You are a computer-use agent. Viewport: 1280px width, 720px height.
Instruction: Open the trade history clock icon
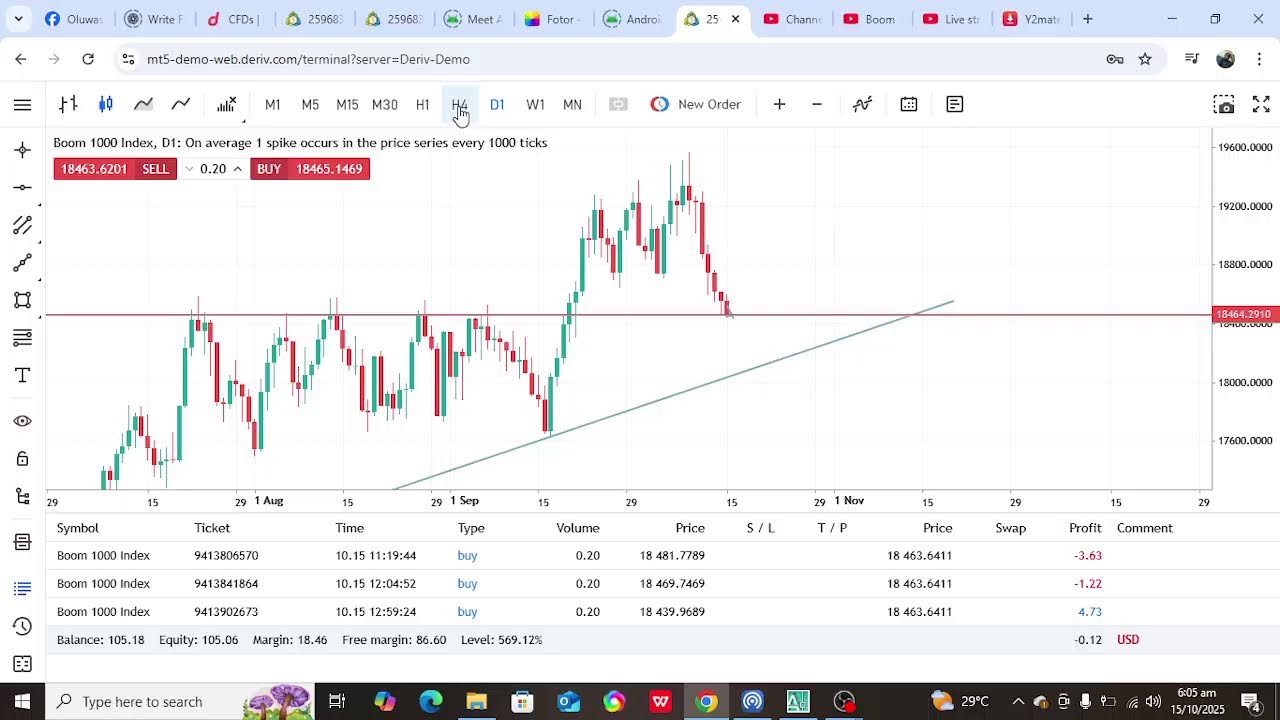click(22, 626)
